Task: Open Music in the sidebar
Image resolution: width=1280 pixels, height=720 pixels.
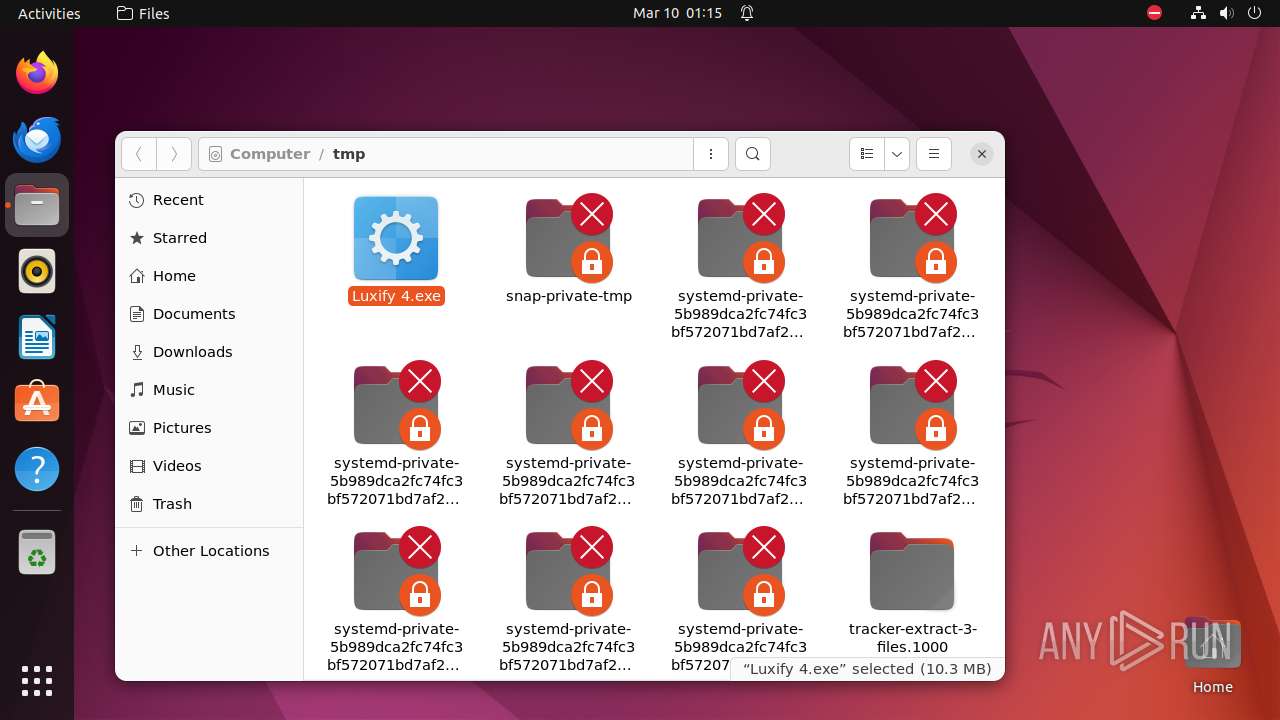Action: click(209, 390)
